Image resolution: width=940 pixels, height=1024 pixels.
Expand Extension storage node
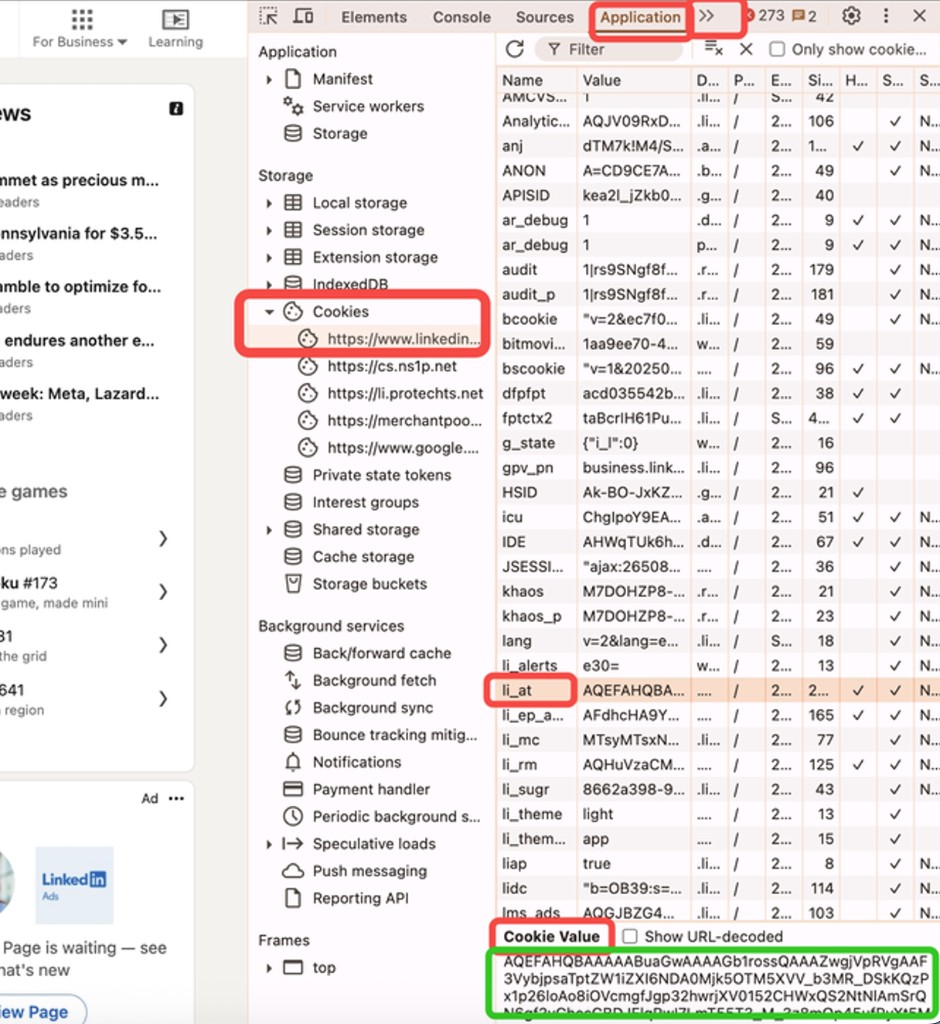(269, 258)
